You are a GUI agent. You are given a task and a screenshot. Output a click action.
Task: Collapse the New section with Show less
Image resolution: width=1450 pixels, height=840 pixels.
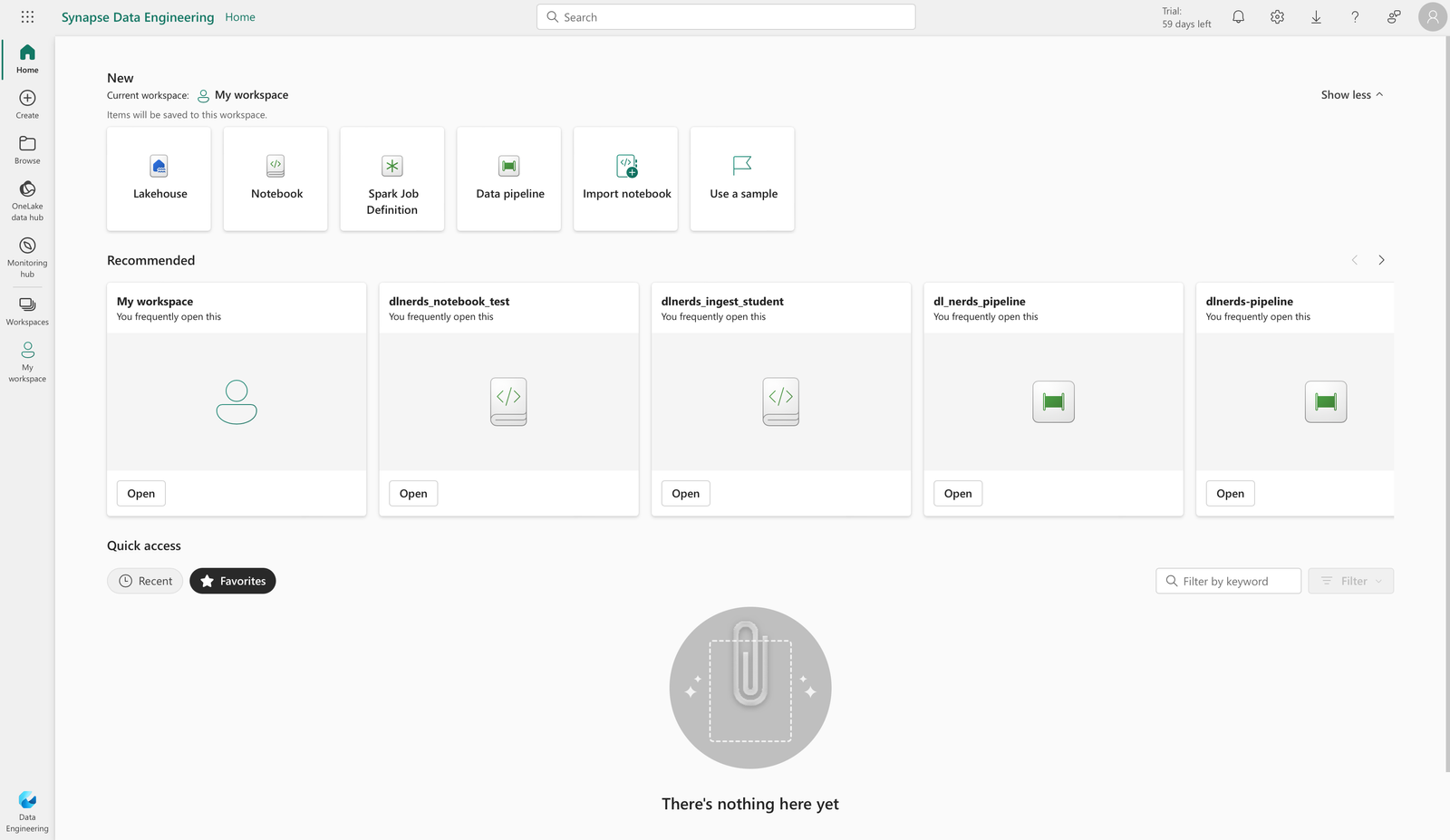1351,94
